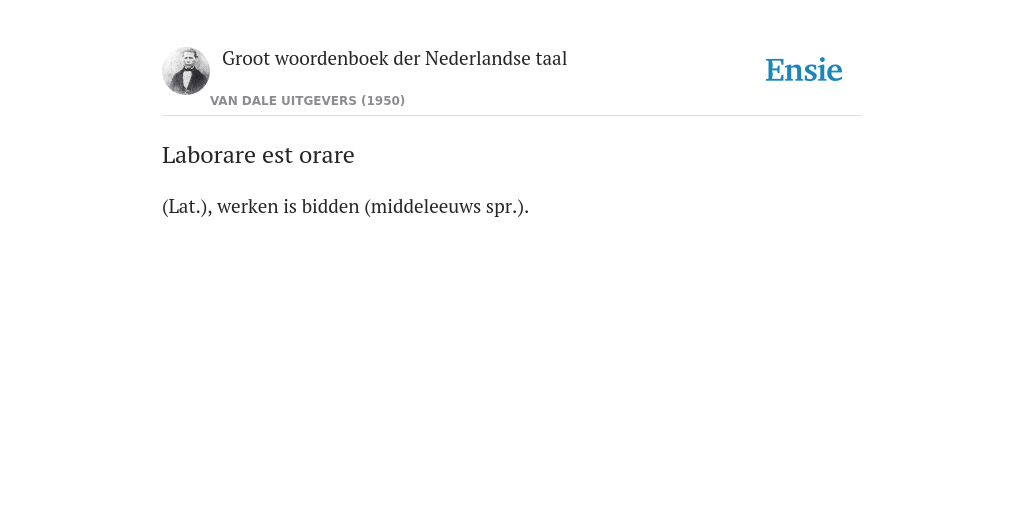Click the Ensie logo
1024x512 pixels.
pyautogui.click(x=804, y=70)
